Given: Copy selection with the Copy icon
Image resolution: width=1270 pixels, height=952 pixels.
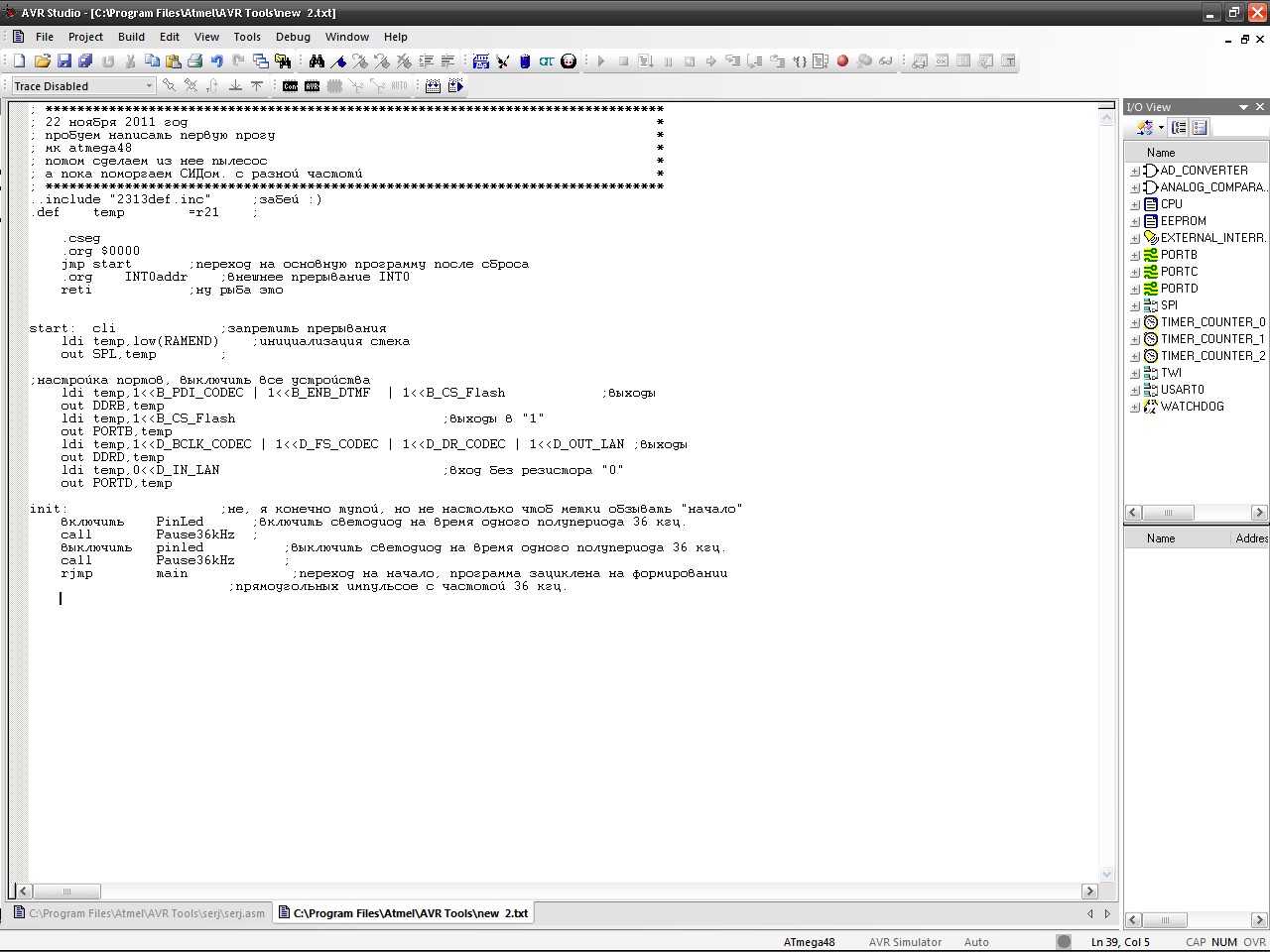Looking at the screenshot, I should pyautogui.click(x=152, y=61).
